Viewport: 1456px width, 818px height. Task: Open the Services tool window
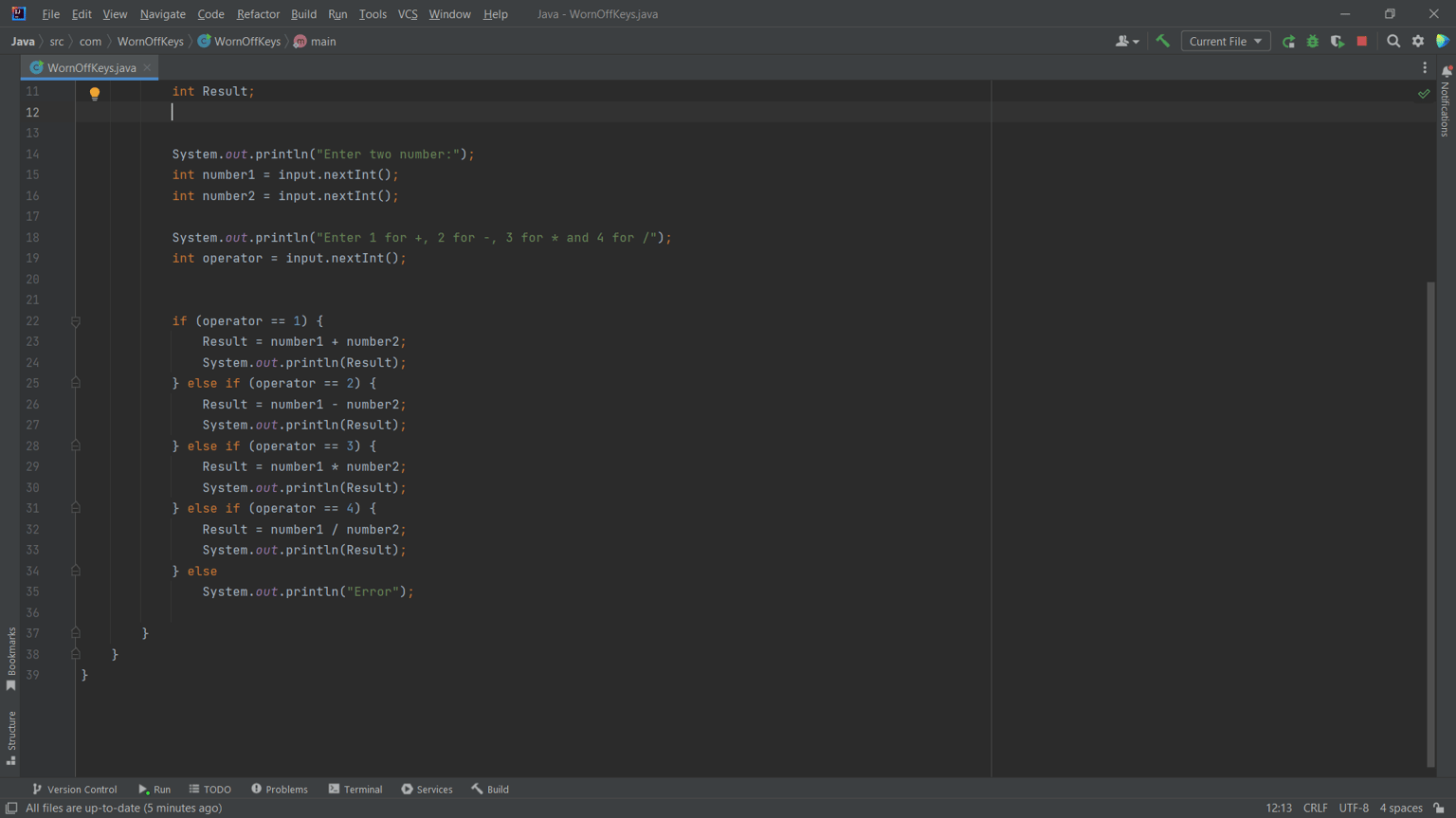[x=427, y=790]
